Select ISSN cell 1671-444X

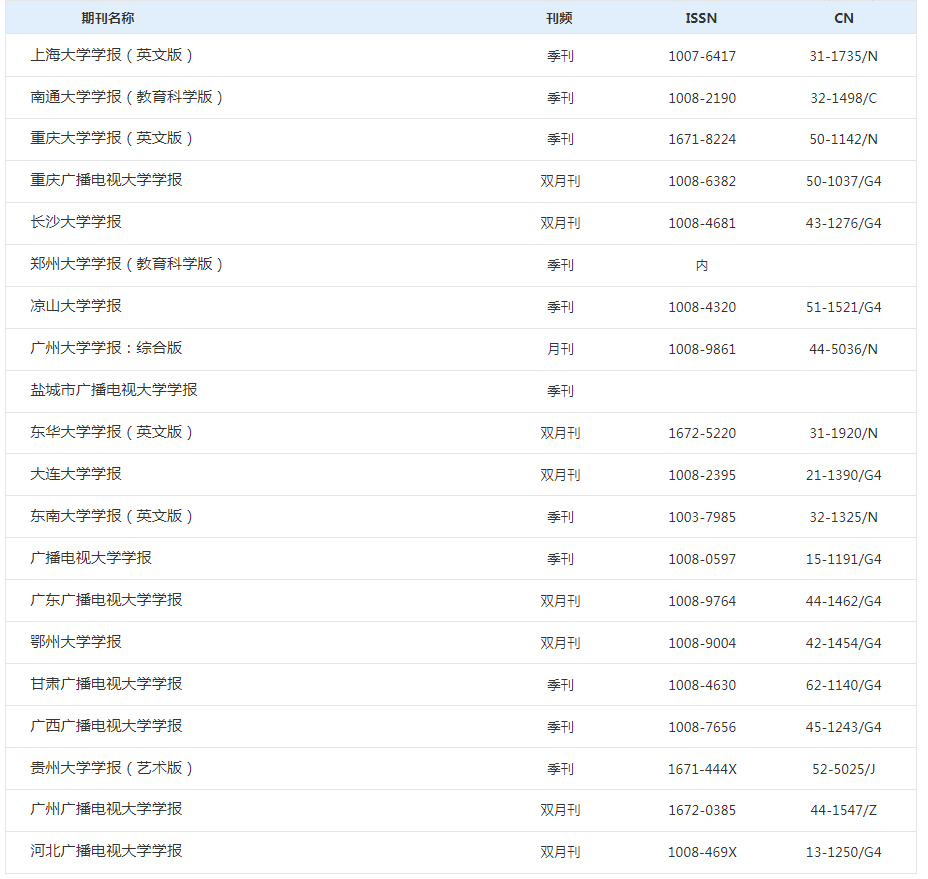pos(702,769)
